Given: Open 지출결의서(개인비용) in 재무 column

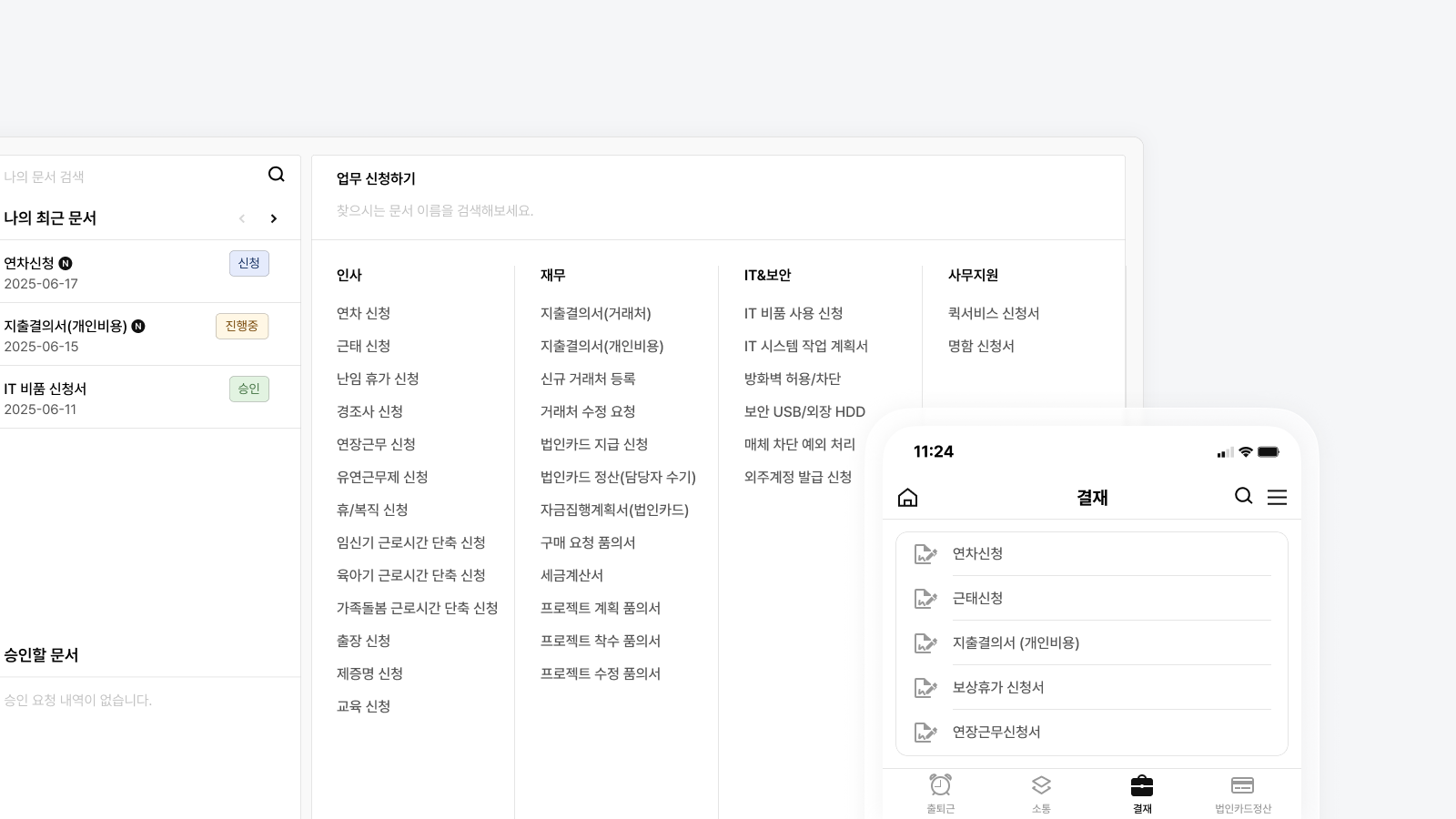Looking at the screenshot, I should click(x=602, y=346).
